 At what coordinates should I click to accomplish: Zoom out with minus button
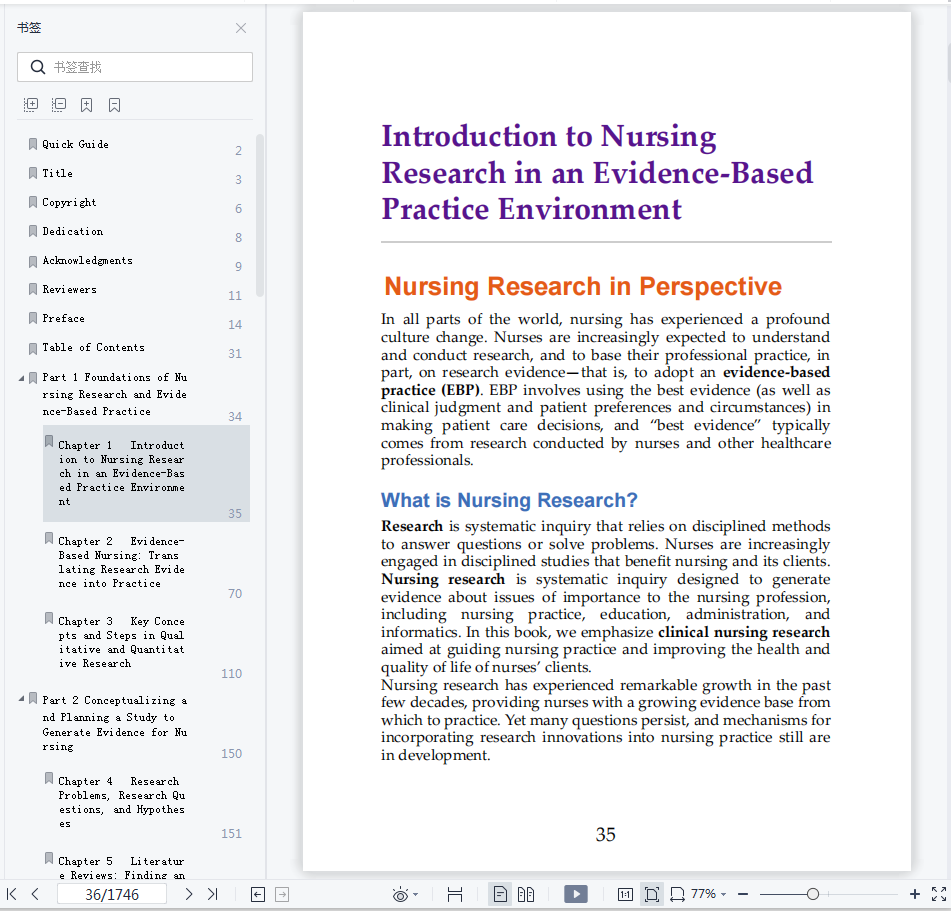[743, 894]
